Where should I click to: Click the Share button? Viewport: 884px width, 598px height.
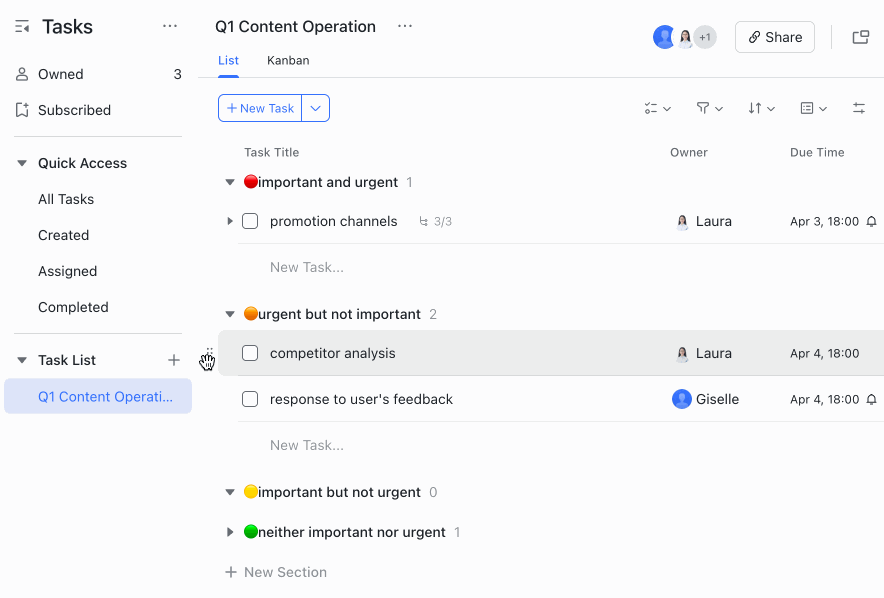tap(774, 36)
